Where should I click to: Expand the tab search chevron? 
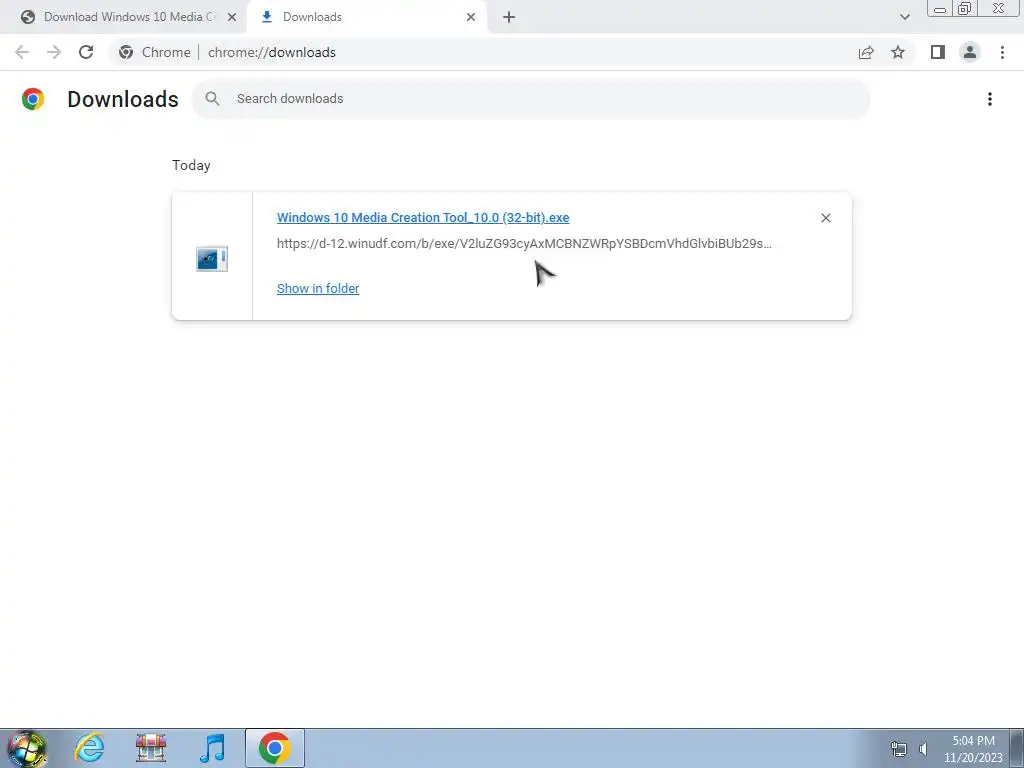click(x=904, y=17)
